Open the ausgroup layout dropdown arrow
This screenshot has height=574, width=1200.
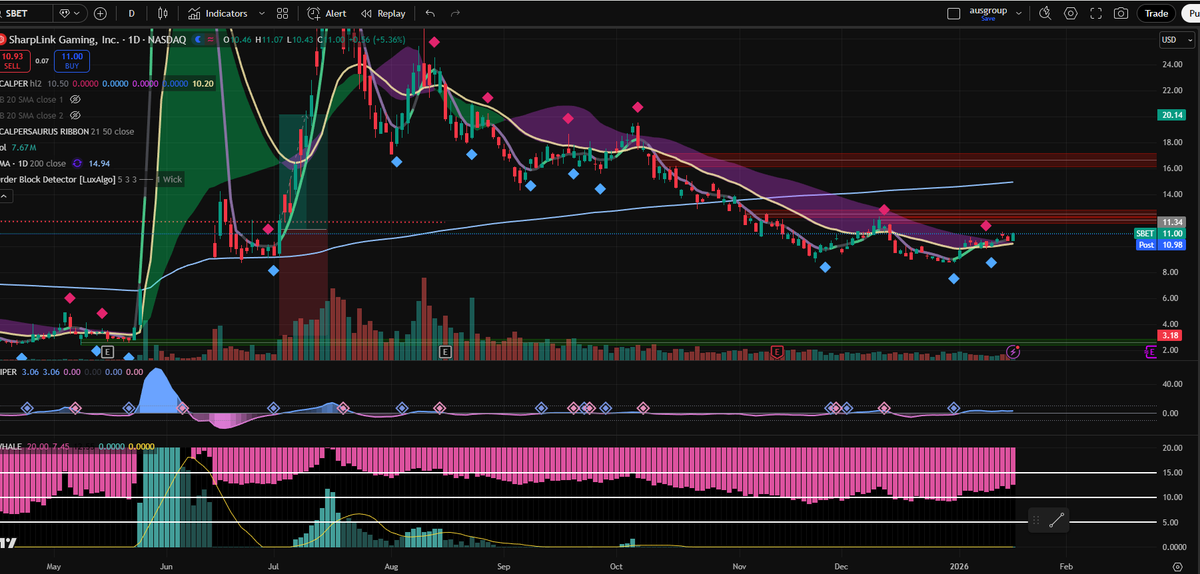[x=1019, y=13]
